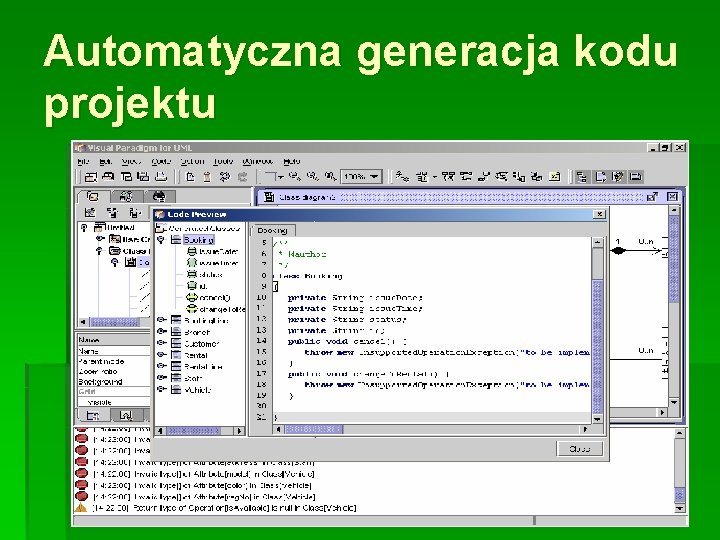Image resolution: width=720 pixels, height=540 pixels.
Task: Open the Edit menu
Action: click(105, 162)
